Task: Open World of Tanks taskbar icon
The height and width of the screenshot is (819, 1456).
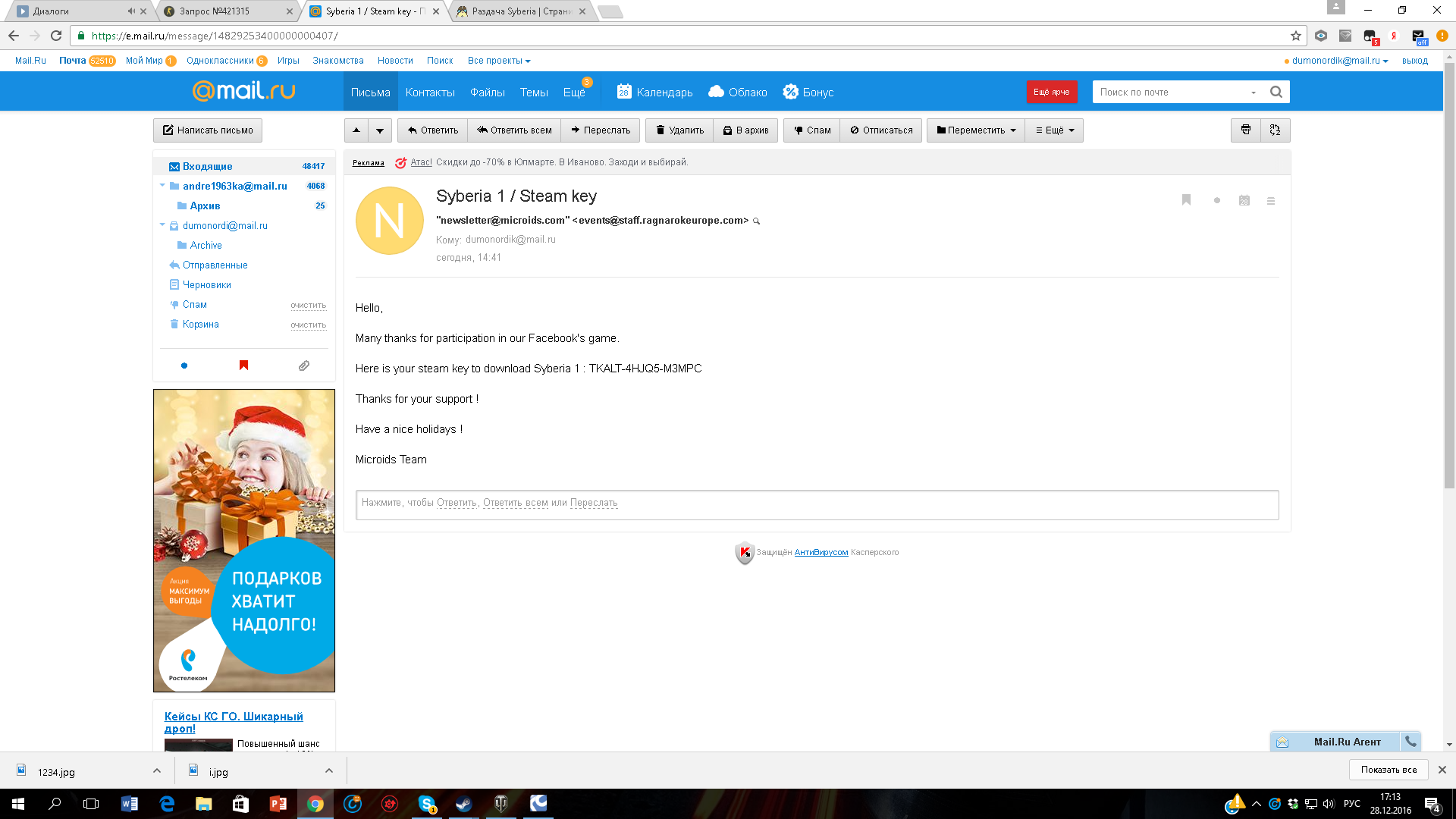Action: pos(501,804)
